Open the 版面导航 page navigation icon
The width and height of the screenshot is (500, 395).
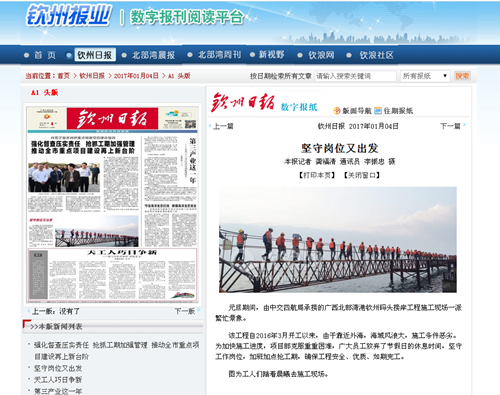tap(337, 111)
